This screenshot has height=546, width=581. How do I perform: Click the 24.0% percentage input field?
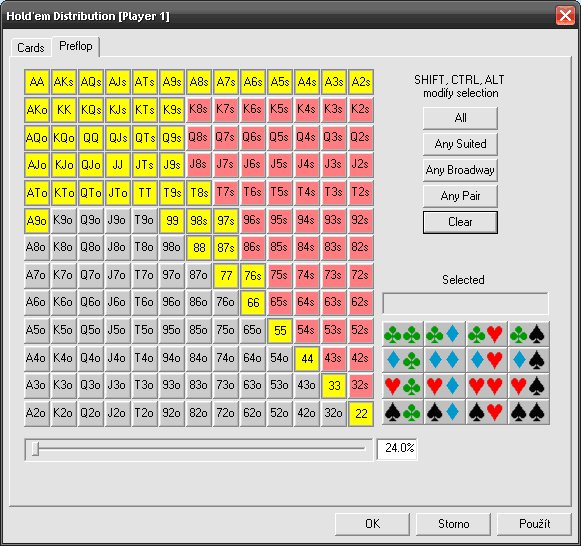(397, 449)
